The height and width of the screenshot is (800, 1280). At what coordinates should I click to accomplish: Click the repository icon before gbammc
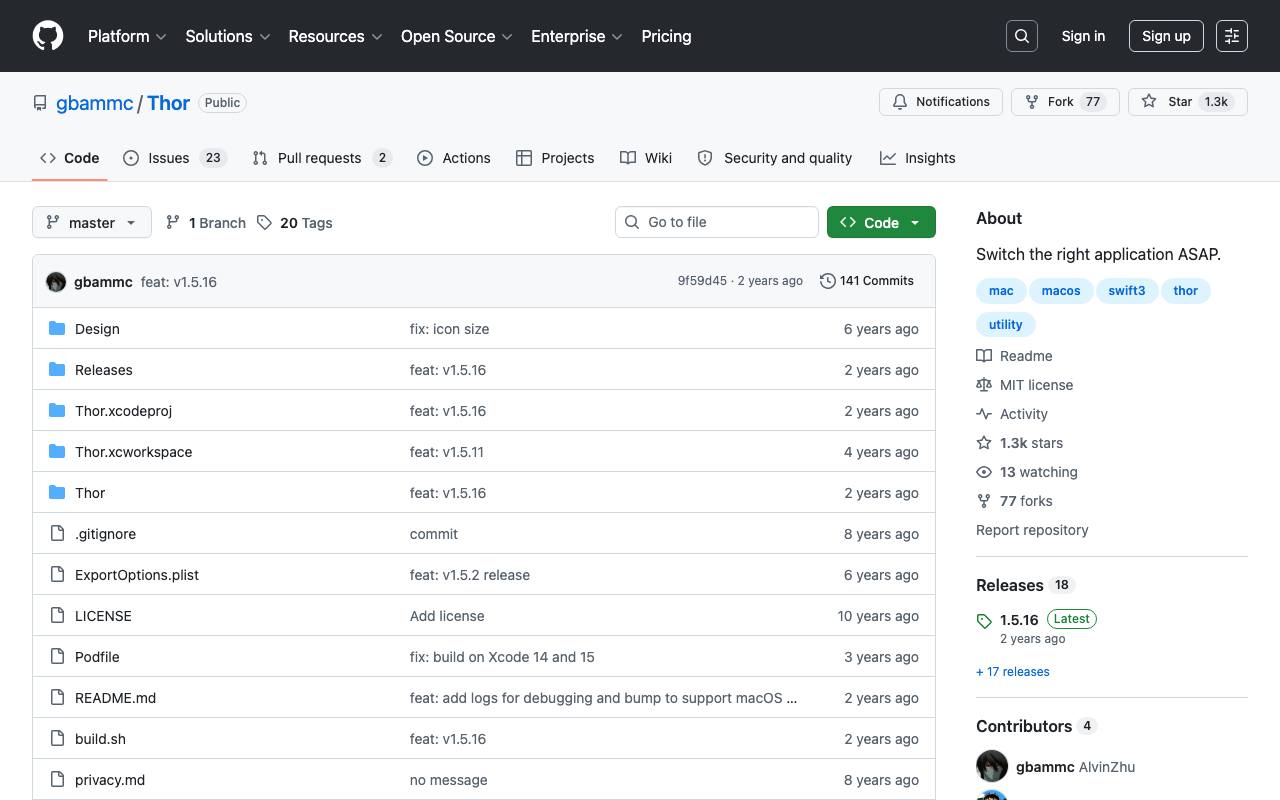[40, 103]
